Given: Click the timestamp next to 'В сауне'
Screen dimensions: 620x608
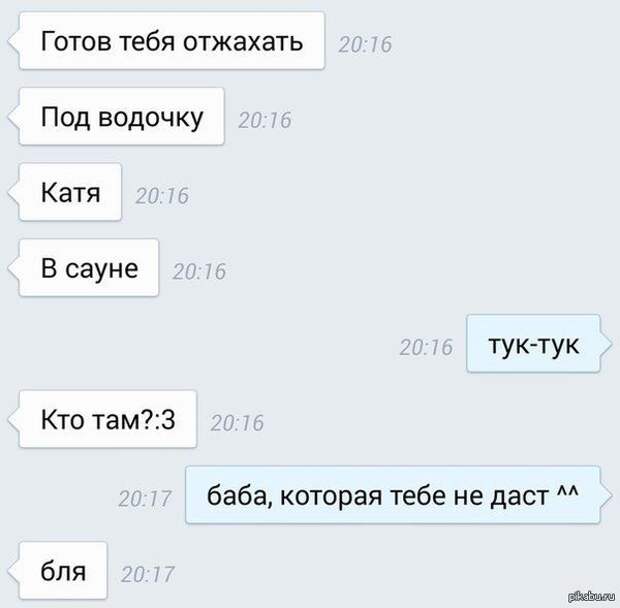Looking at the screenshot, I should (x=199, y=272).
